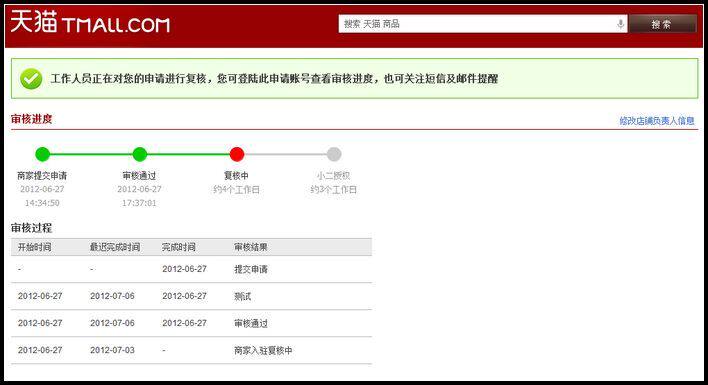Click the 商家入驻复核中 result cell
The width and height of the screenshot is (708, 385).
pyautogui.click(x=263, y=350)
